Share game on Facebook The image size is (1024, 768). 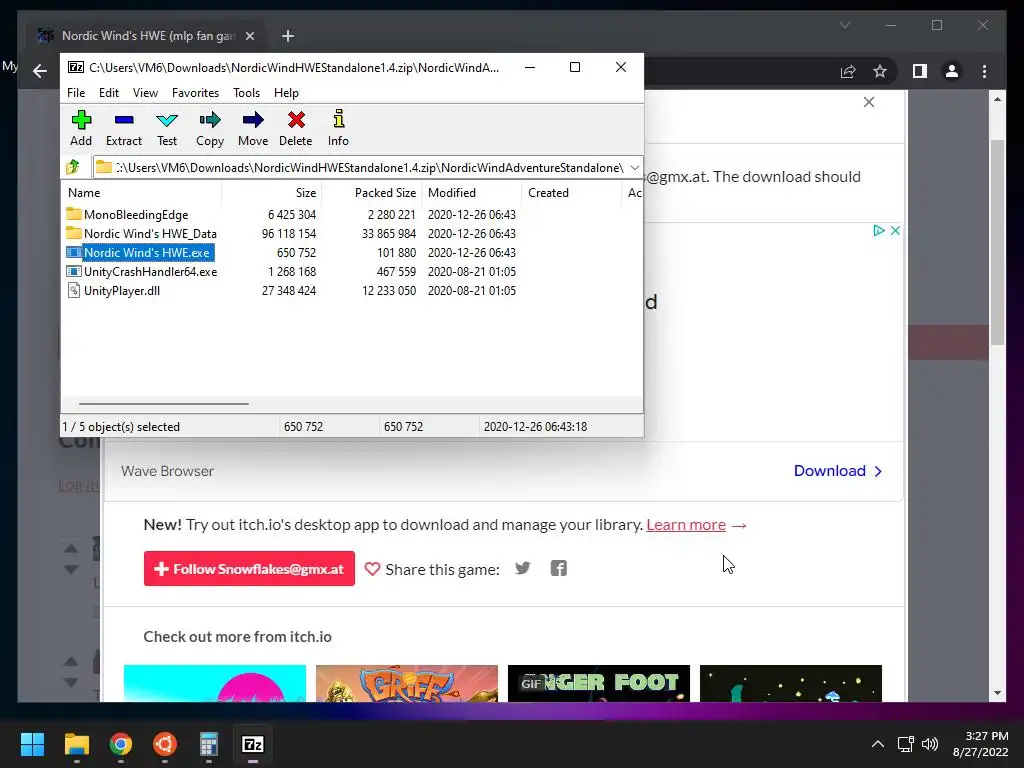(558, 568)
